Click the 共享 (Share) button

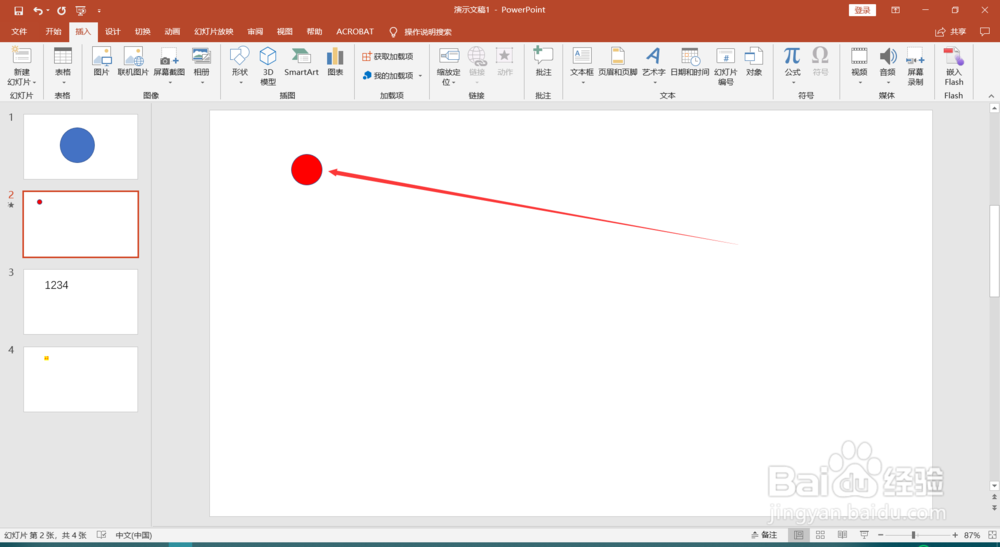[951, 31]
